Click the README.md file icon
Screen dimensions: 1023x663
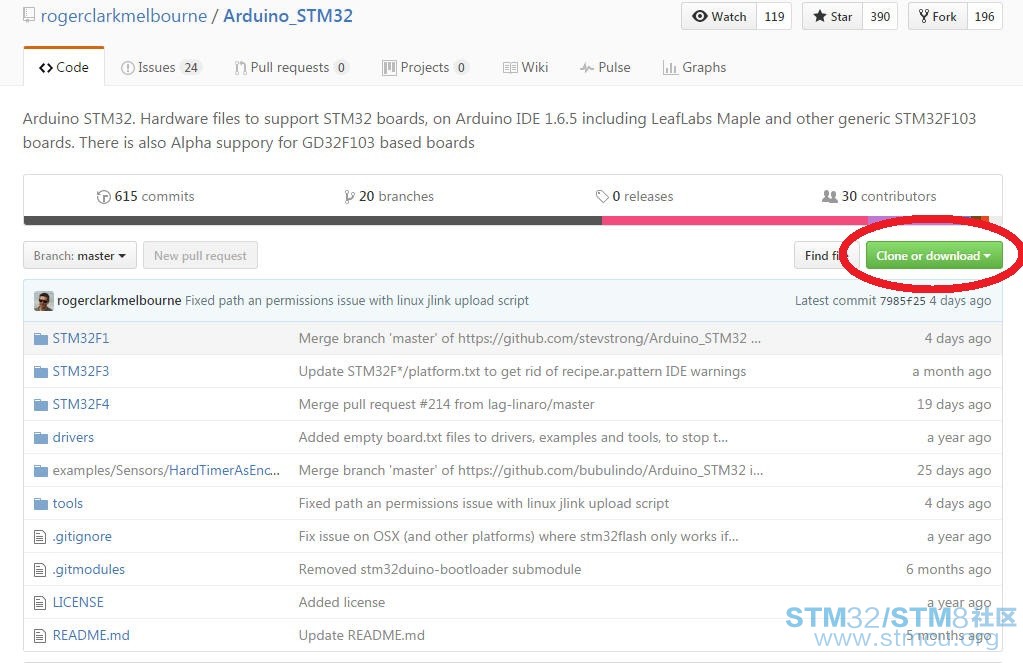coord(40,636)
